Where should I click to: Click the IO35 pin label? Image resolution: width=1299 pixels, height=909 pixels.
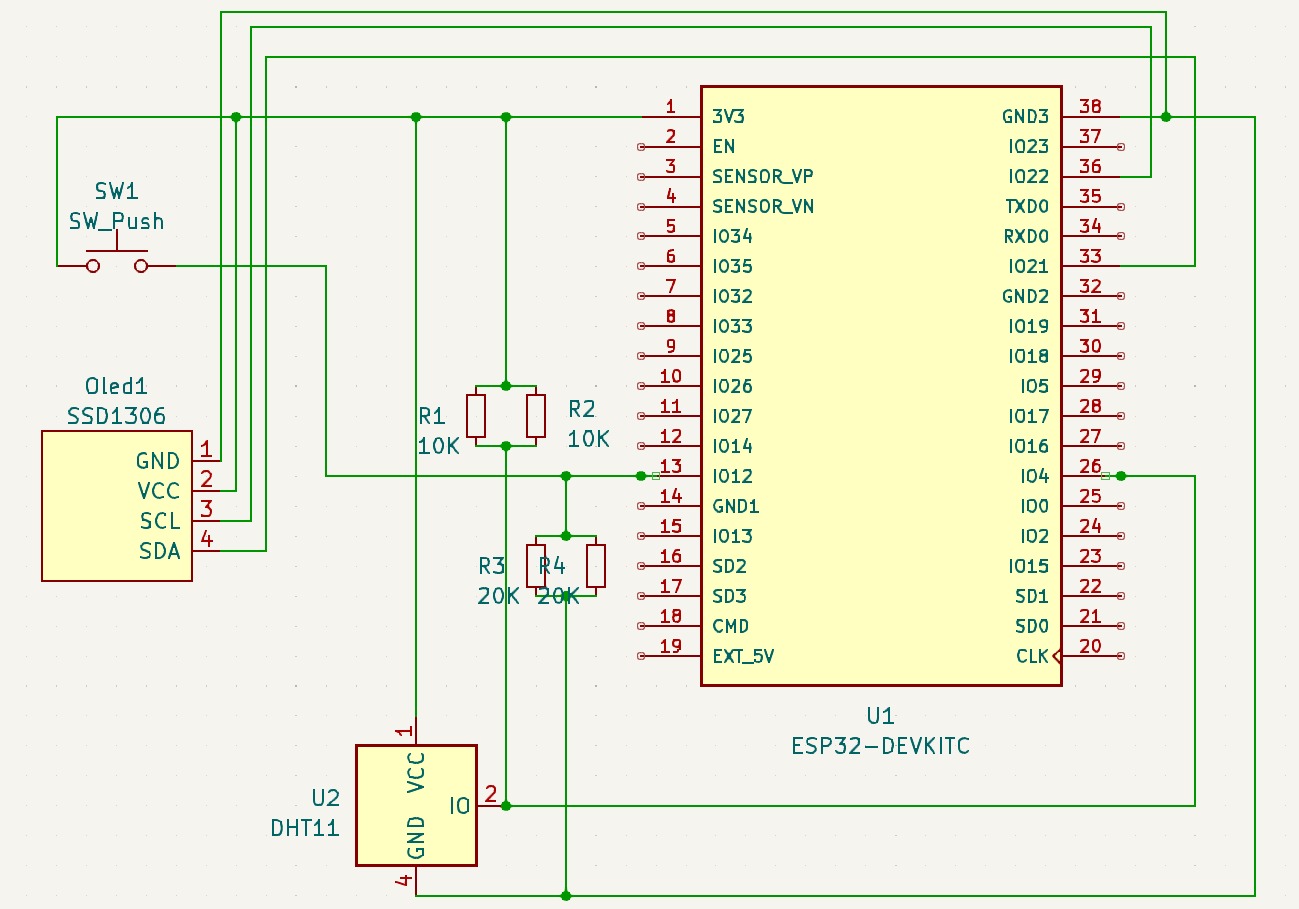732,266
